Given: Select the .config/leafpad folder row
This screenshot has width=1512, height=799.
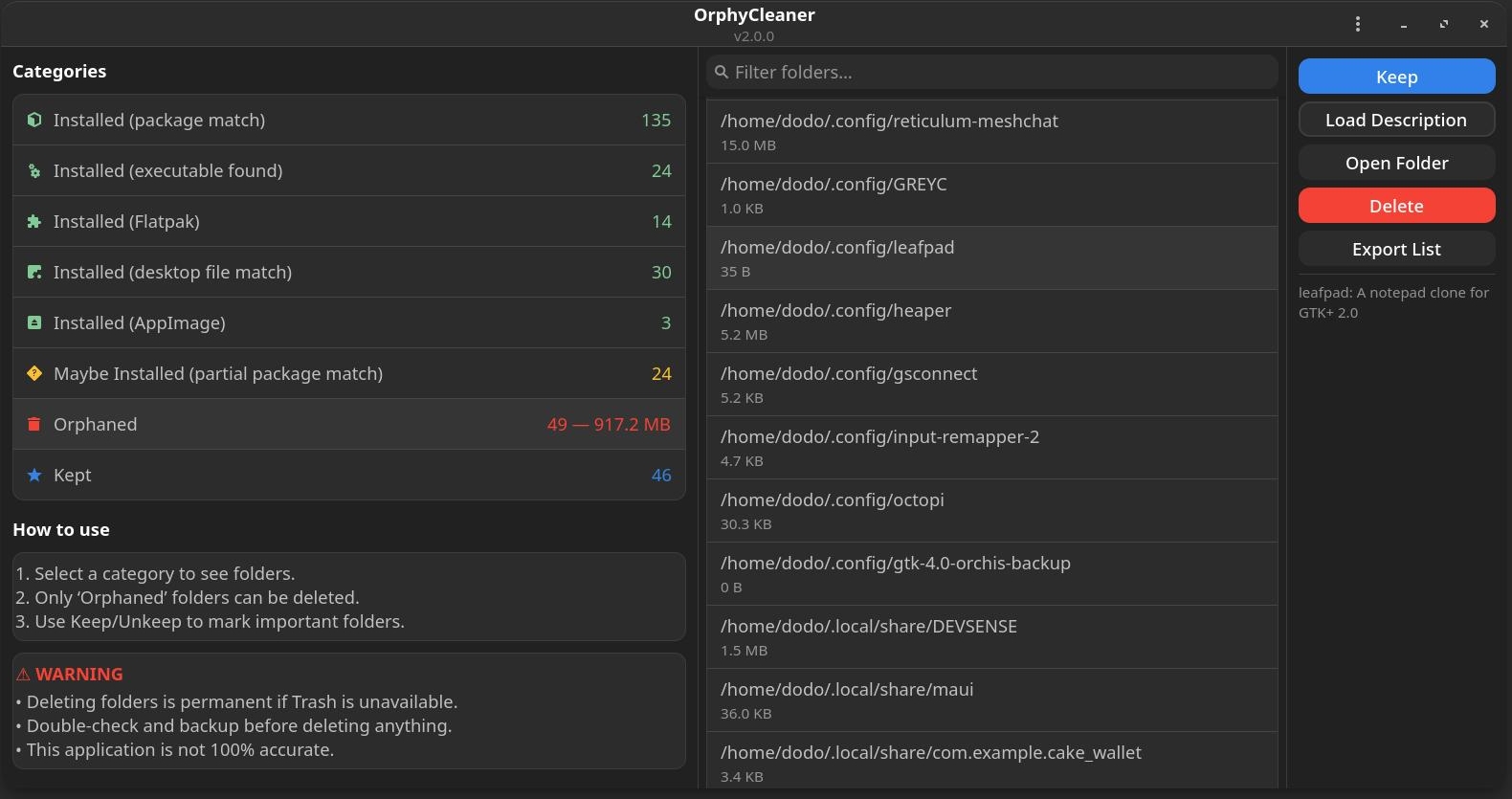Looking at the screenshot, I should point(992,258).
